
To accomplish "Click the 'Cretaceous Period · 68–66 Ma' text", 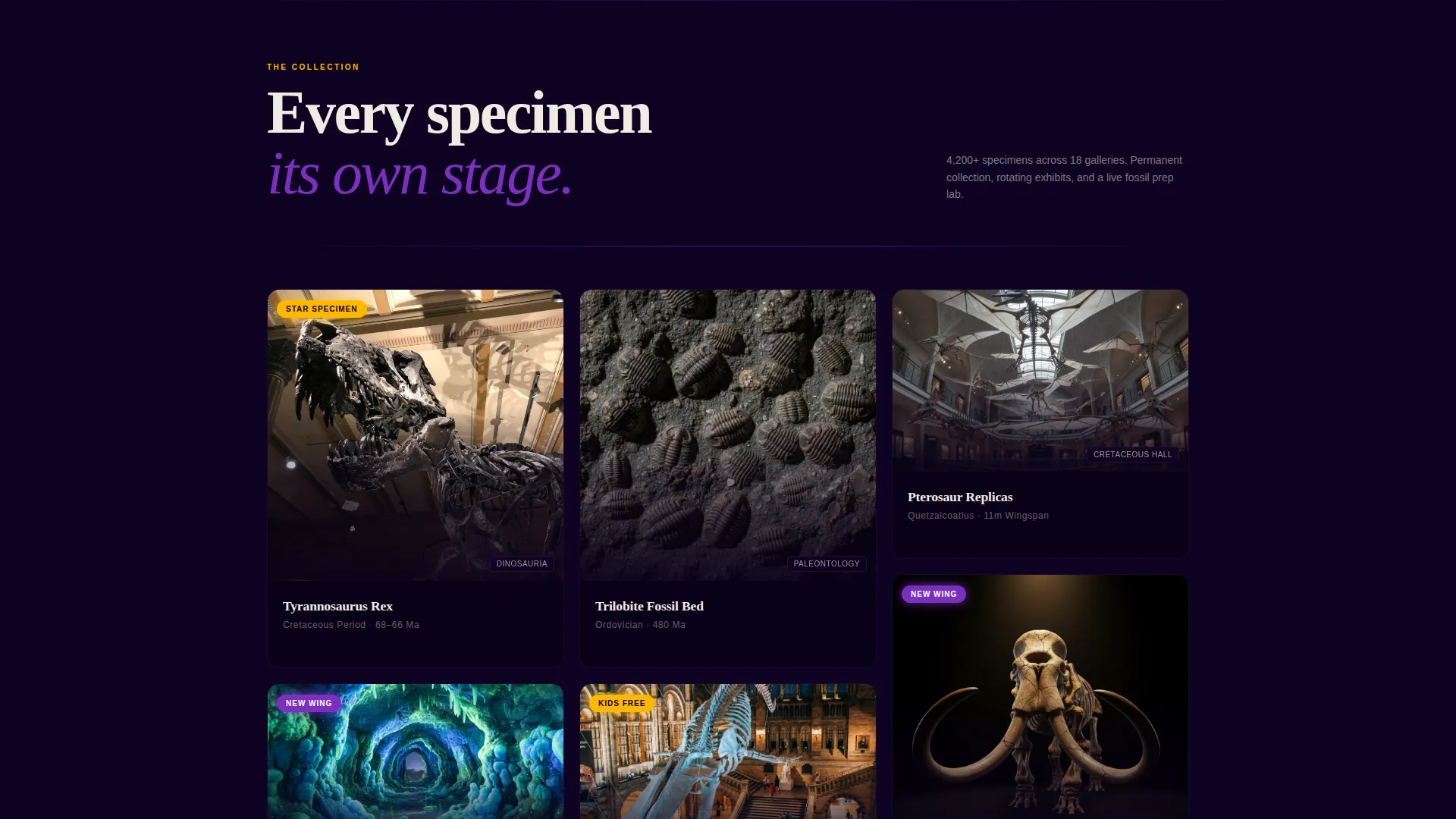I will (x=351, y=625).
